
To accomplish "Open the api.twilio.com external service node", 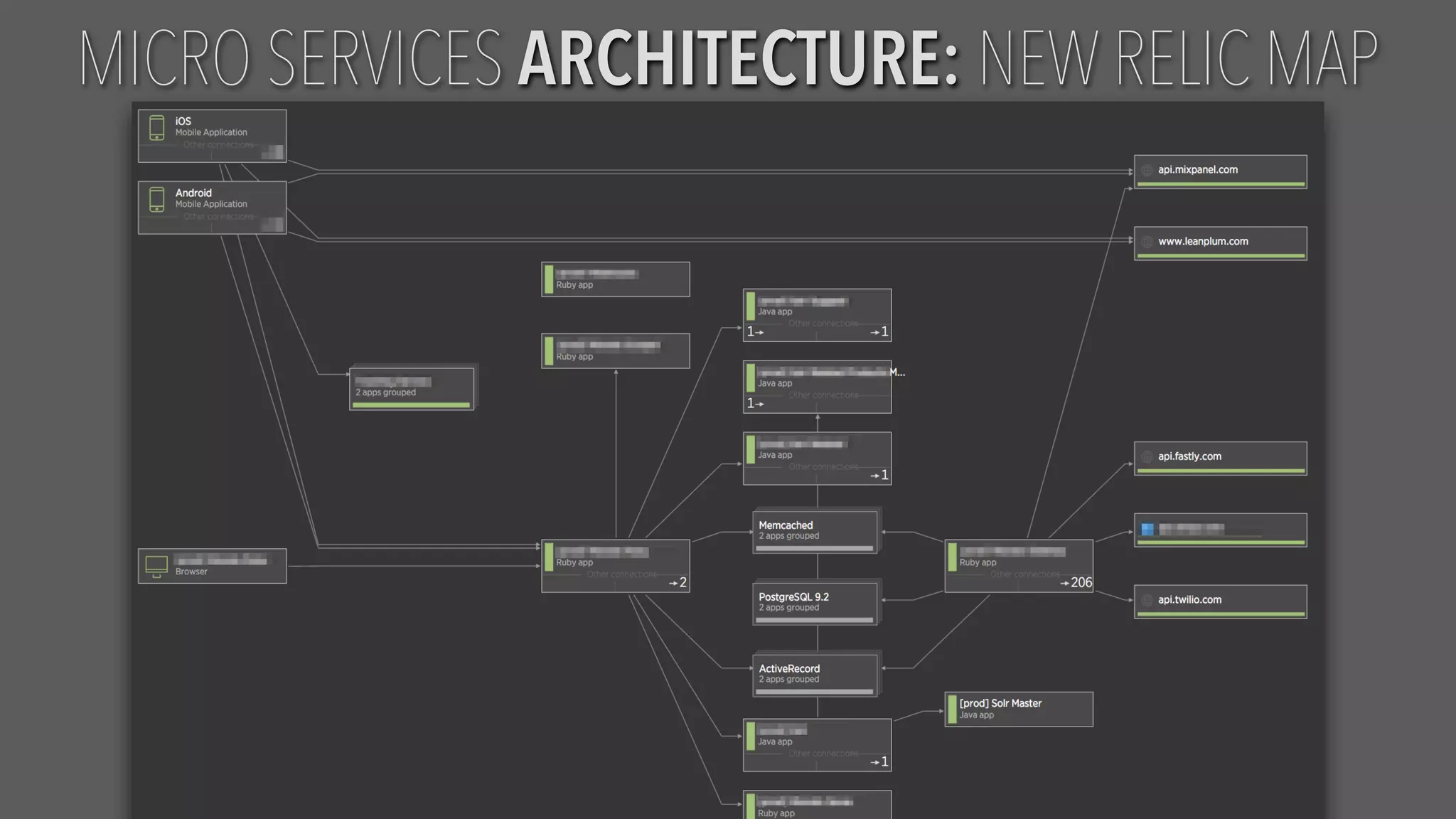I will (1220, 601).
